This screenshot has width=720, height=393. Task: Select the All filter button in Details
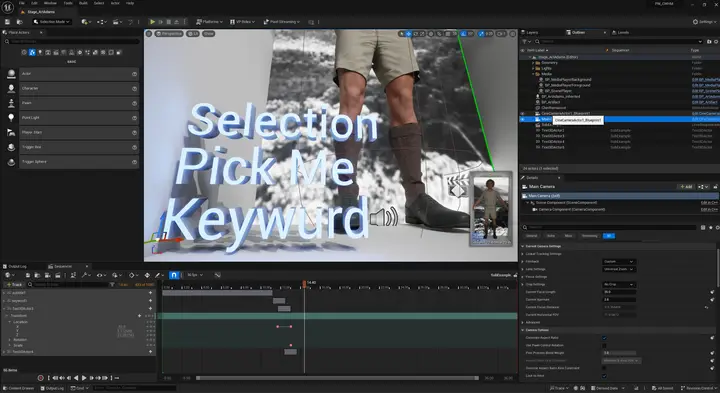pos(608,236)
